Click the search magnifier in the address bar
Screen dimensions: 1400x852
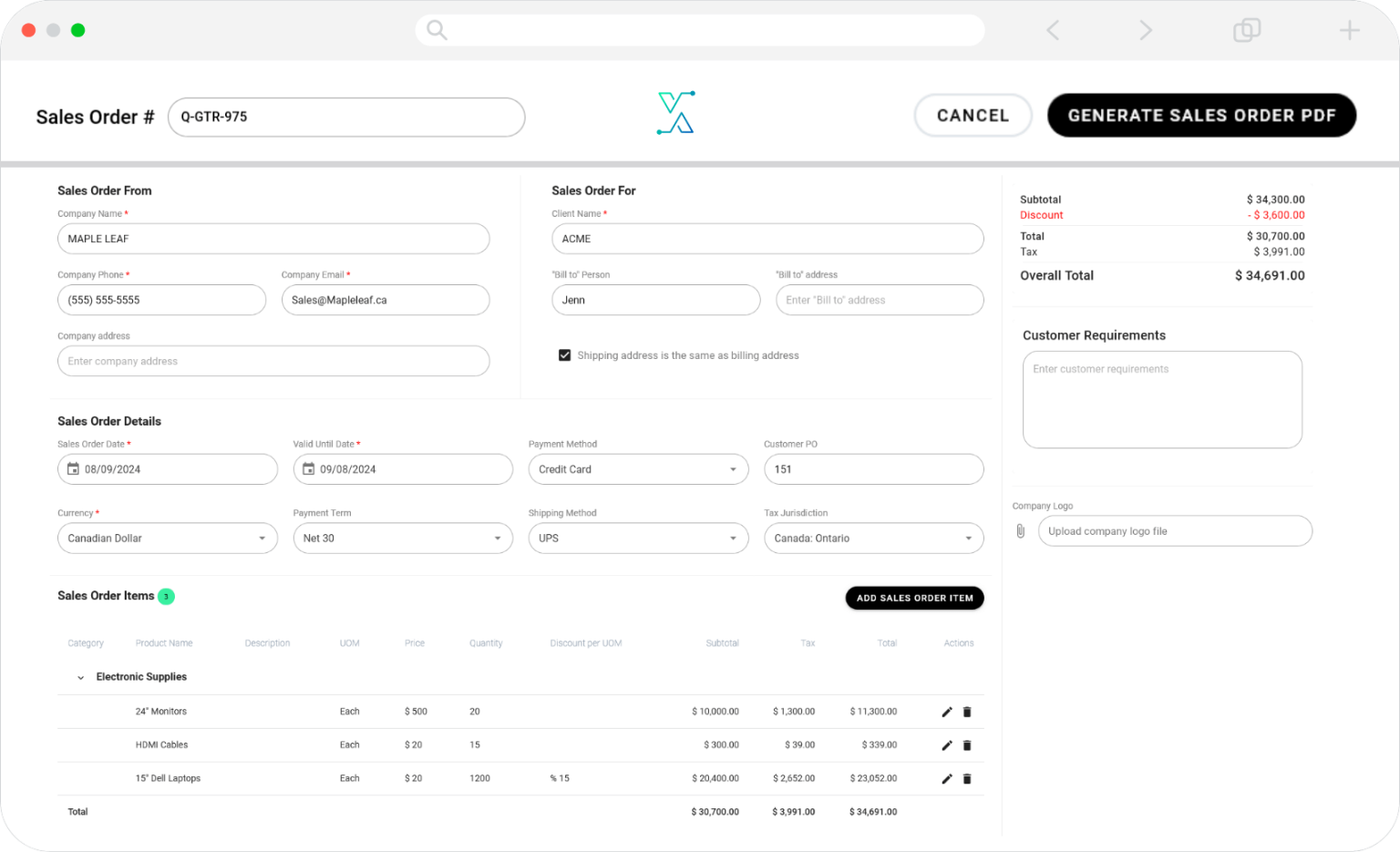[435, 29]
